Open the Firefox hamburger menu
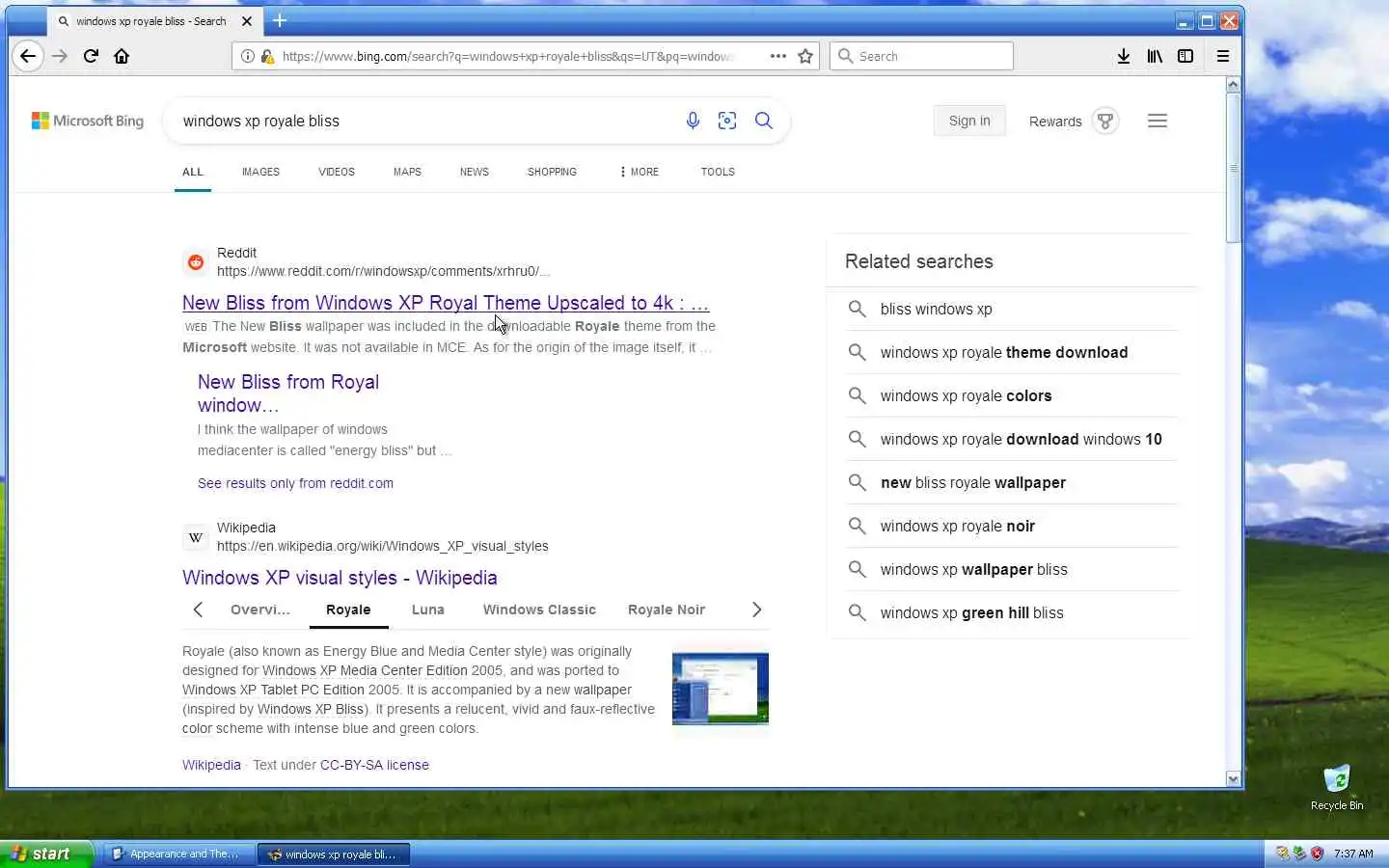The height and width of the screenshot is (868, 1389). pos(1222,56)
